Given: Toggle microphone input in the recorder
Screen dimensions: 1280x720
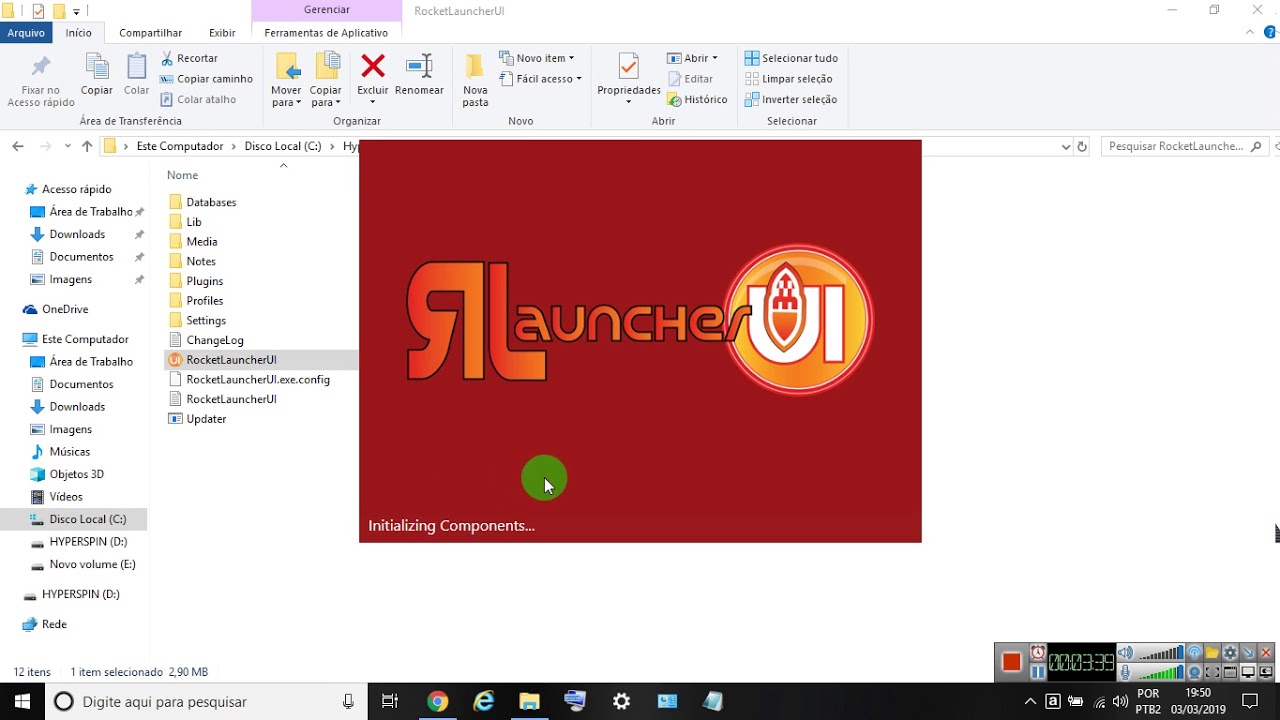Looking at the screenshot, I should tap(1125, 672).
